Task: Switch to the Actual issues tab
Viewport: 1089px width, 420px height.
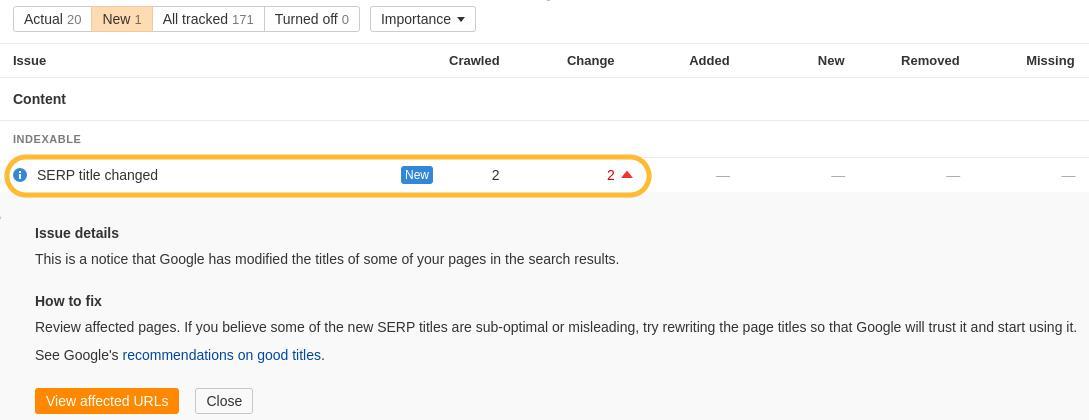Action: click(x=52, y=19)
